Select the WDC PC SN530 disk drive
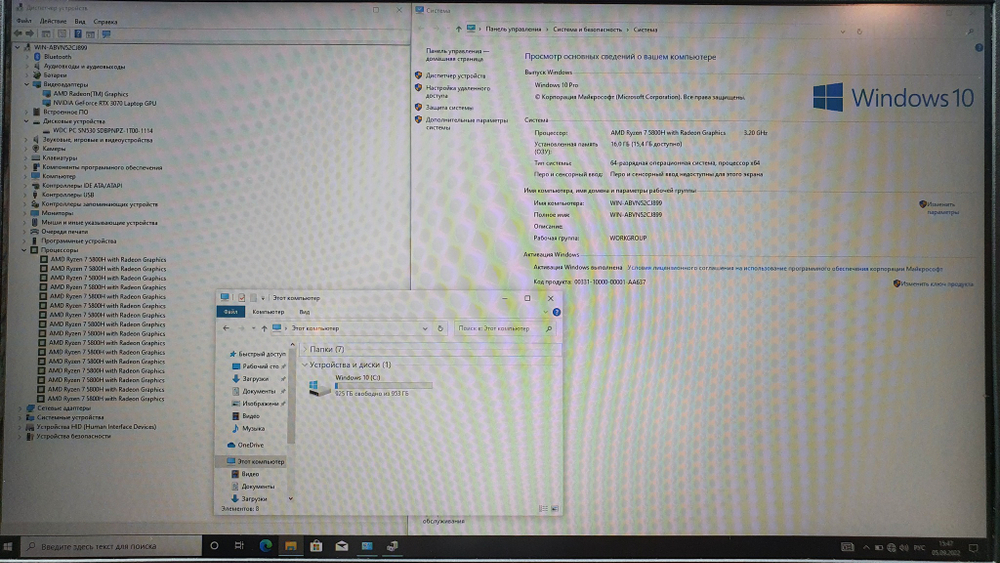The height and width of the screenshot is (563, 1000). pos(103,131)
